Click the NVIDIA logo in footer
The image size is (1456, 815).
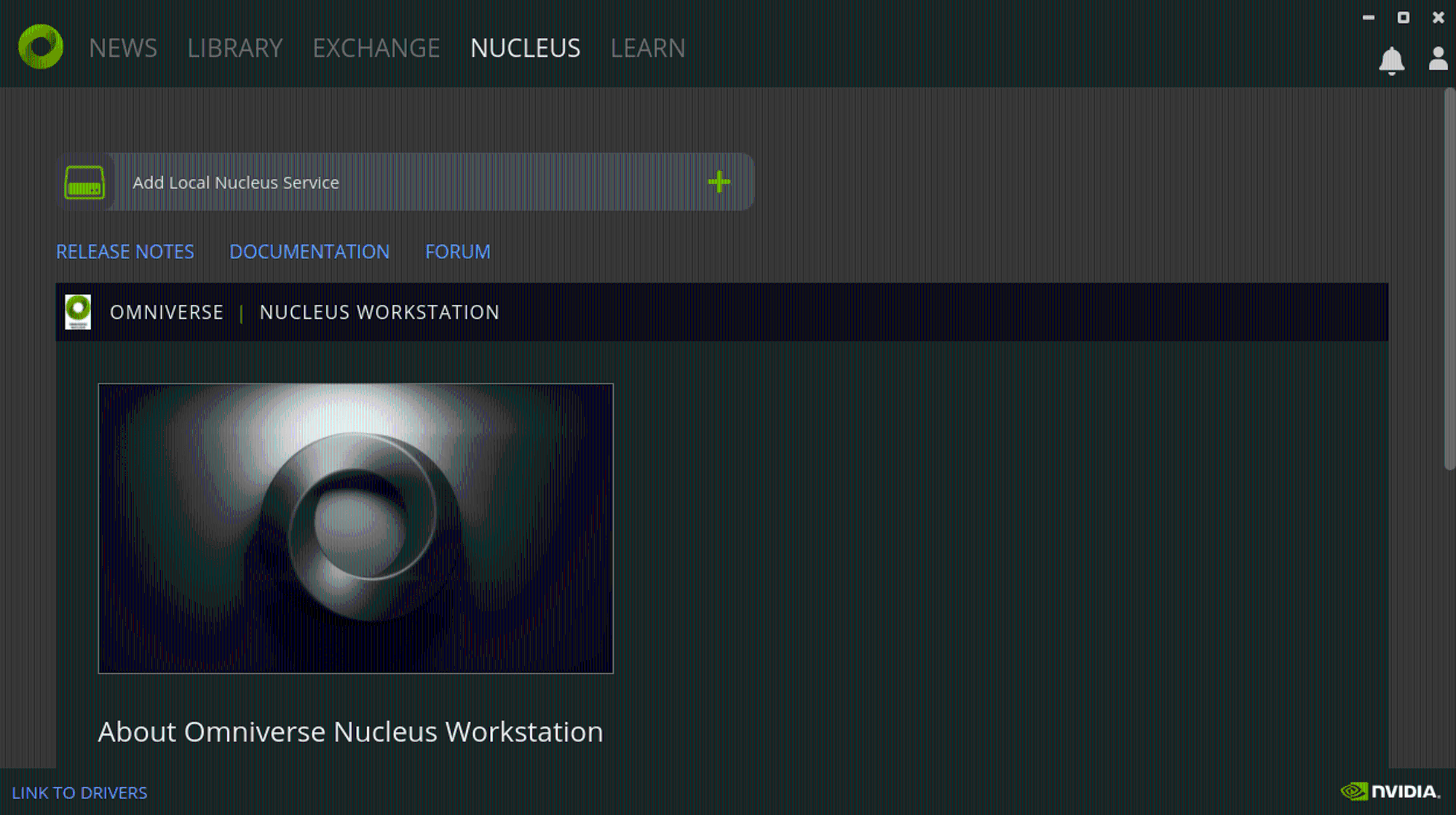pyautogui.click(x=1390, y=792)
